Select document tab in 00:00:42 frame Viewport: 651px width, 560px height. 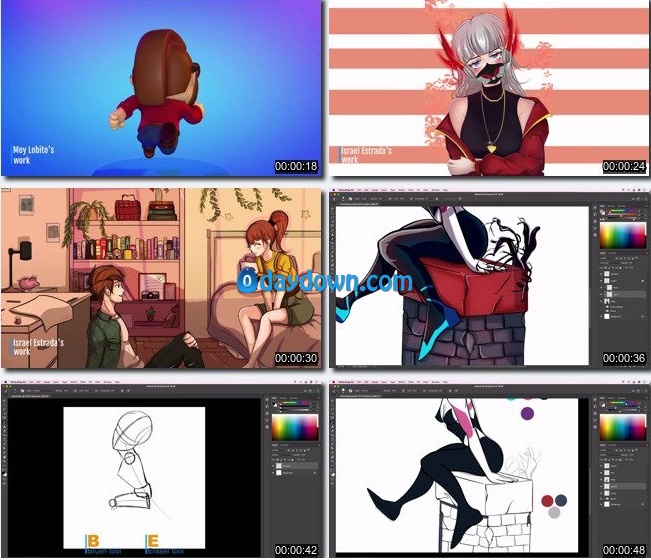click(30, 396)
